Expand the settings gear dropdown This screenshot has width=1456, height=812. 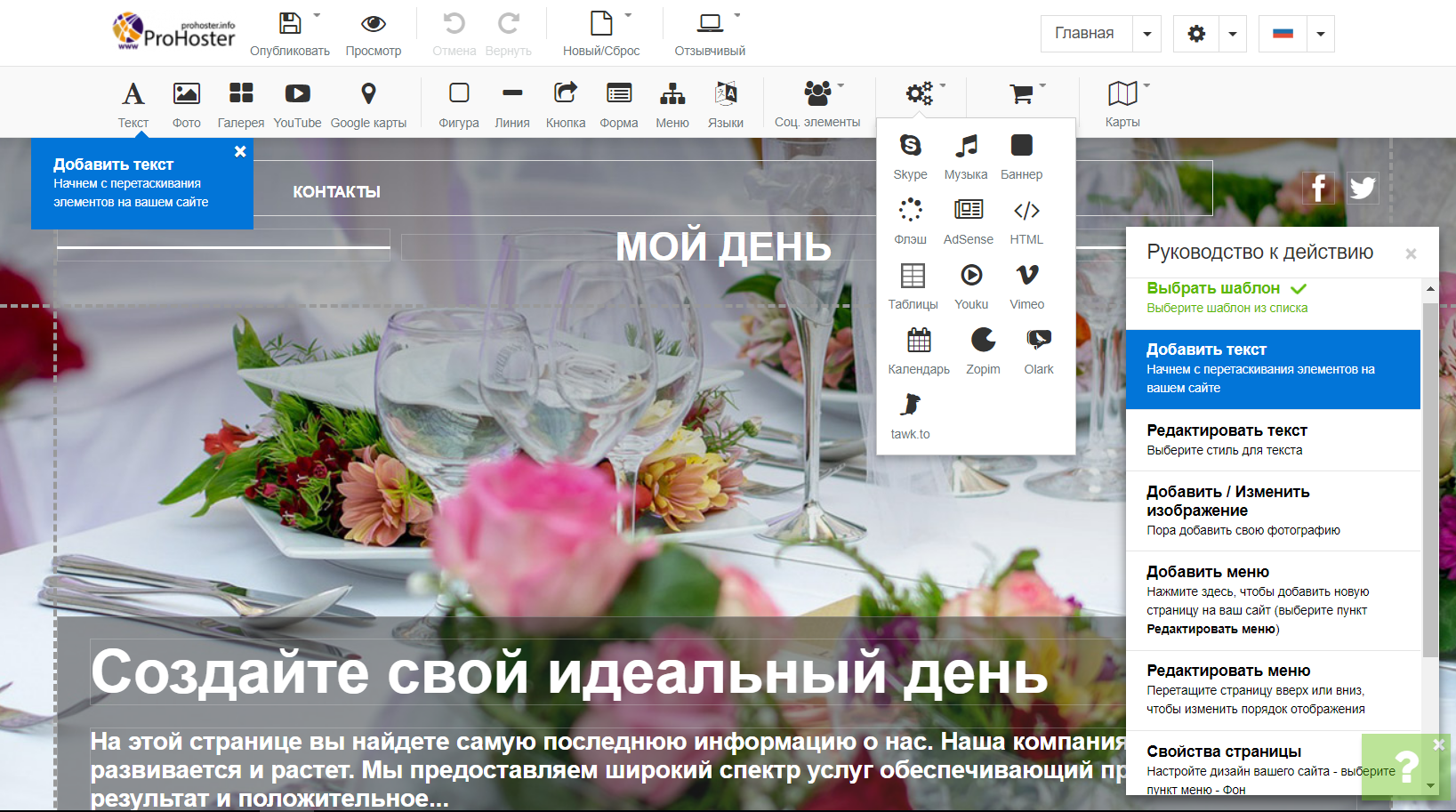tap(1232, 34)
